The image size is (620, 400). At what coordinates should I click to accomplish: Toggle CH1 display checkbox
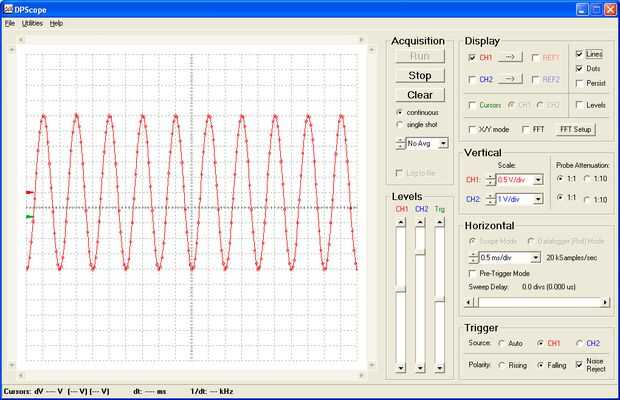pos(472,58)
